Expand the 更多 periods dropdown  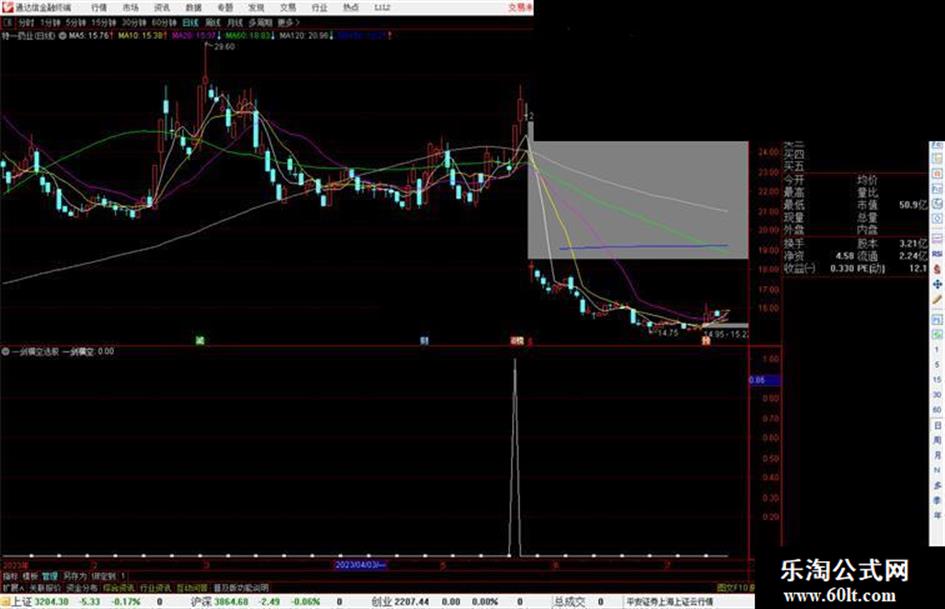(288, 22)
